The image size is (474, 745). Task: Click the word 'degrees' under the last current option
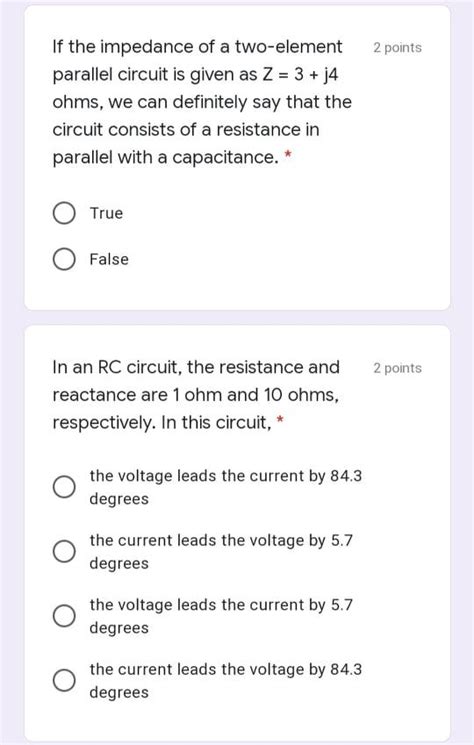(x=119, y=693)
